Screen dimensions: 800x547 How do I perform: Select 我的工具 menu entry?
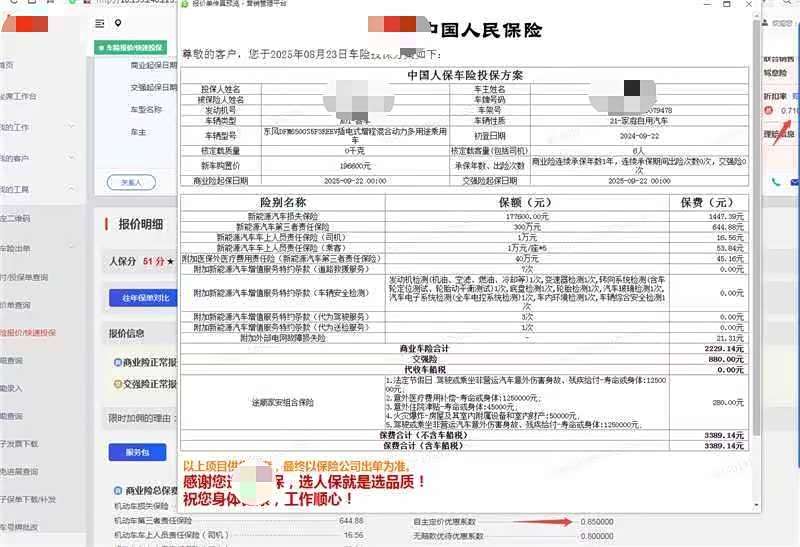click(x=15, y=189)
